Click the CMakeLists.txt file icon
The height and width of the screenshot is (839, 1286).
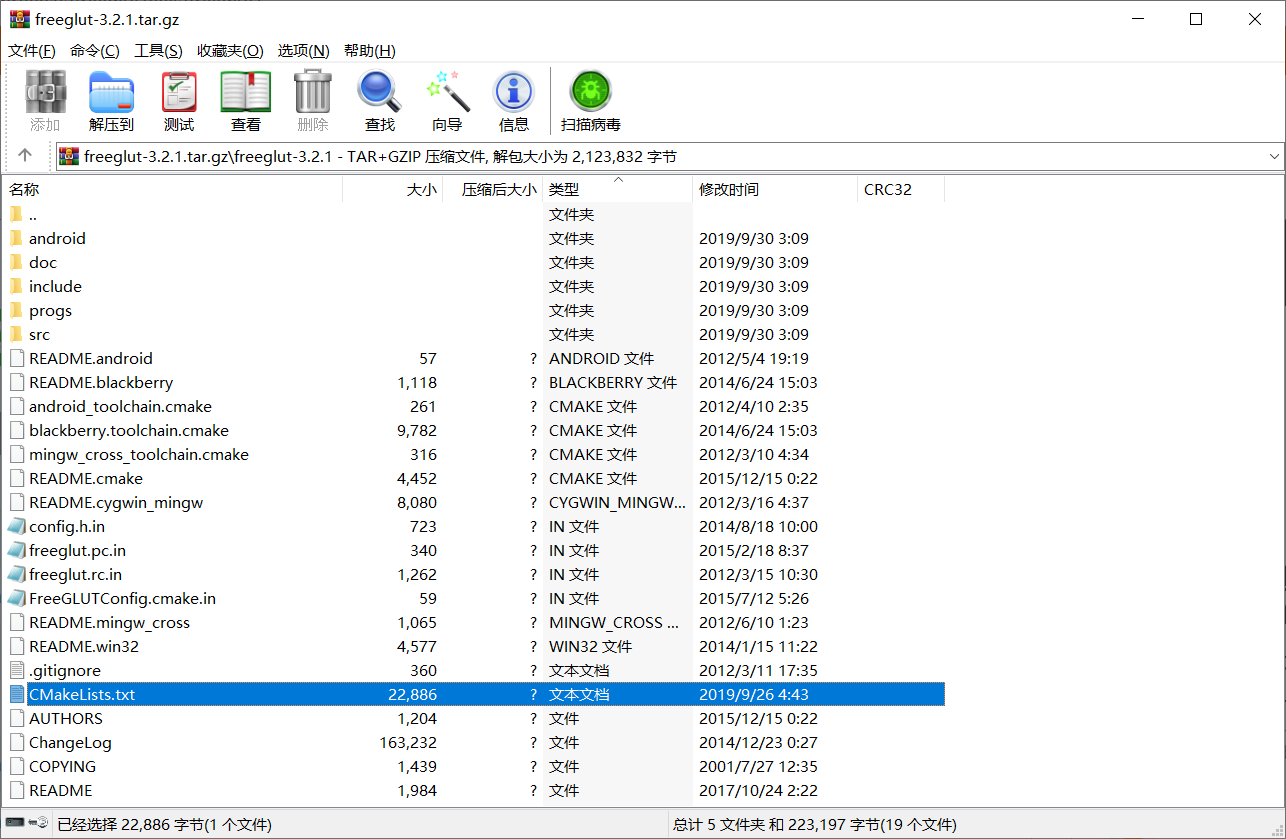16,694
